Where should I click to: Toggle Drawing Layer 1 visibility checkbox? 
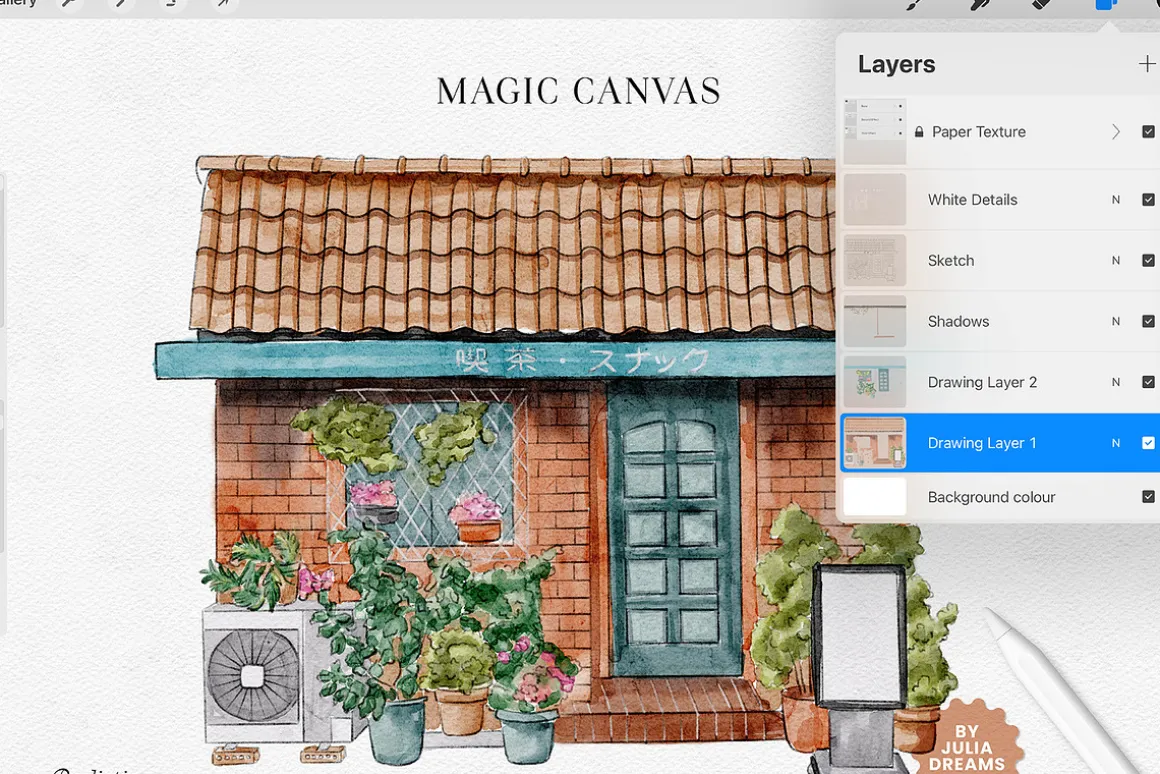coord(1148,442)
